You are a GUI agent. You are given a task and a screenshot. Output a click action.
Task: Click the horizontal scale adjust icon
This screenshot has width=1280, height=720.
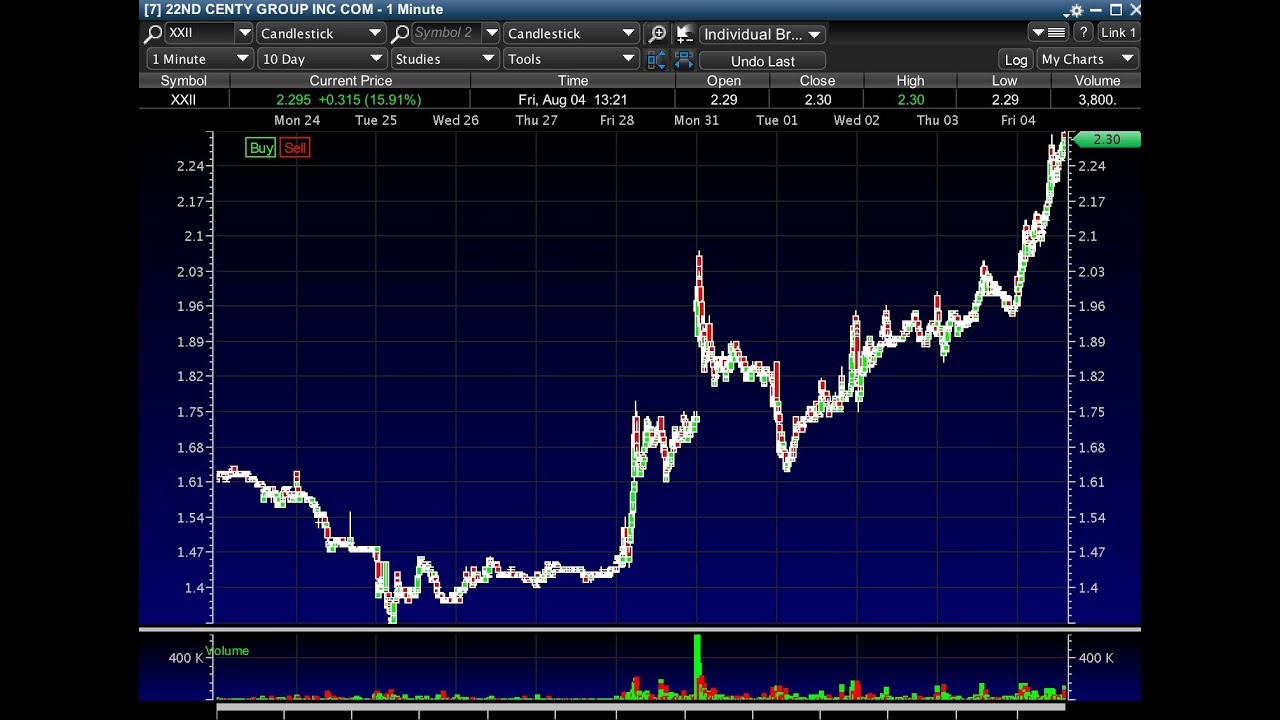point(684,60)
